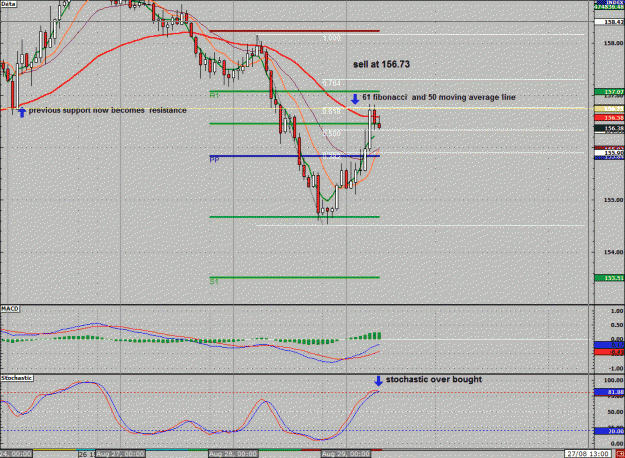Image resolution: width=625 pixels, height=458 pixels.
Task: Click the 155.00 price axis label
Action: [x=613, y=200]
